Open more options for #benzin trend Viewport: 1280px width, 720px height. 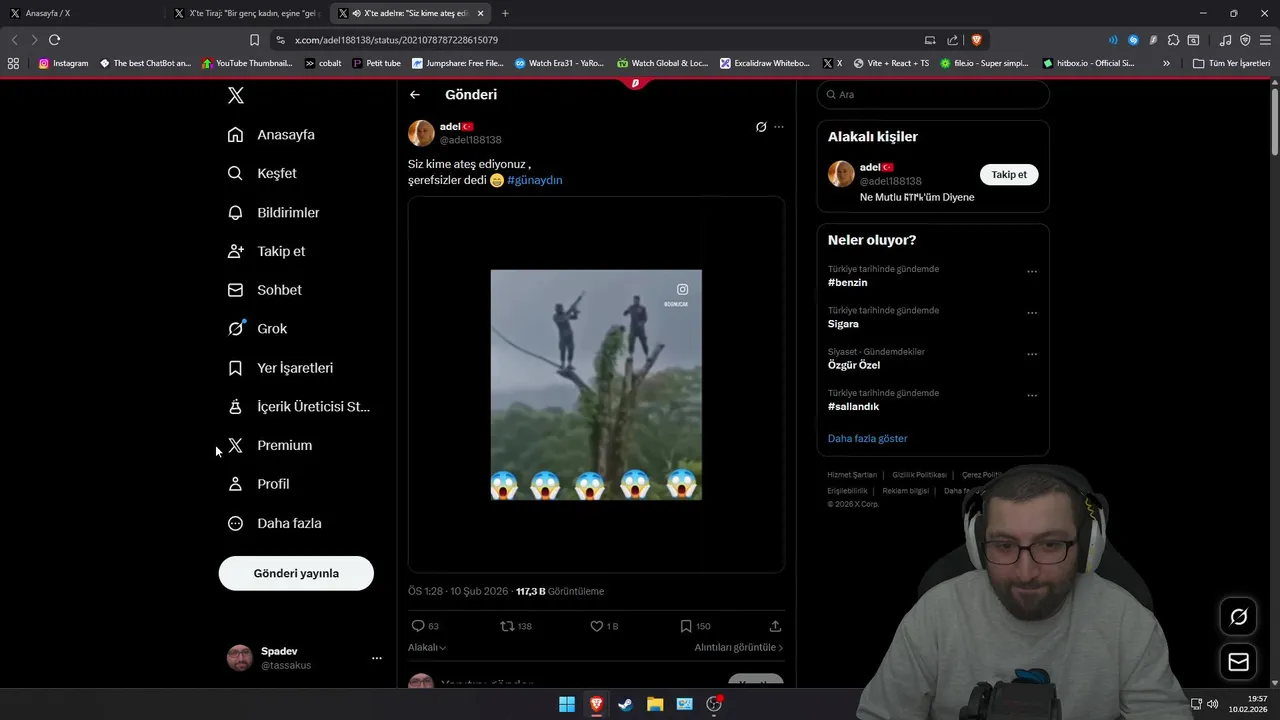pos(1032,272)
